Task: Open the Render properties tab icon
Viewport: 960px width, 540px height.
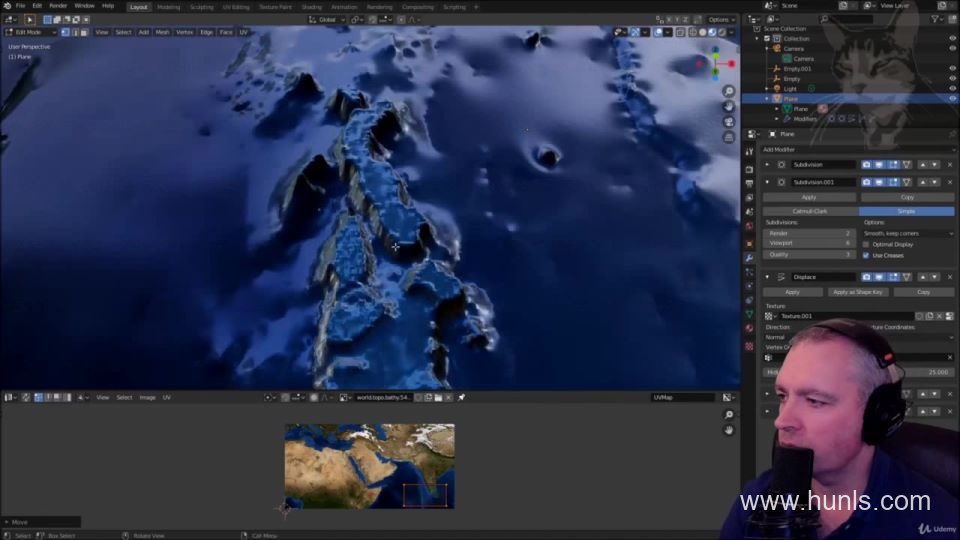Action: click(x=749, y=170)
